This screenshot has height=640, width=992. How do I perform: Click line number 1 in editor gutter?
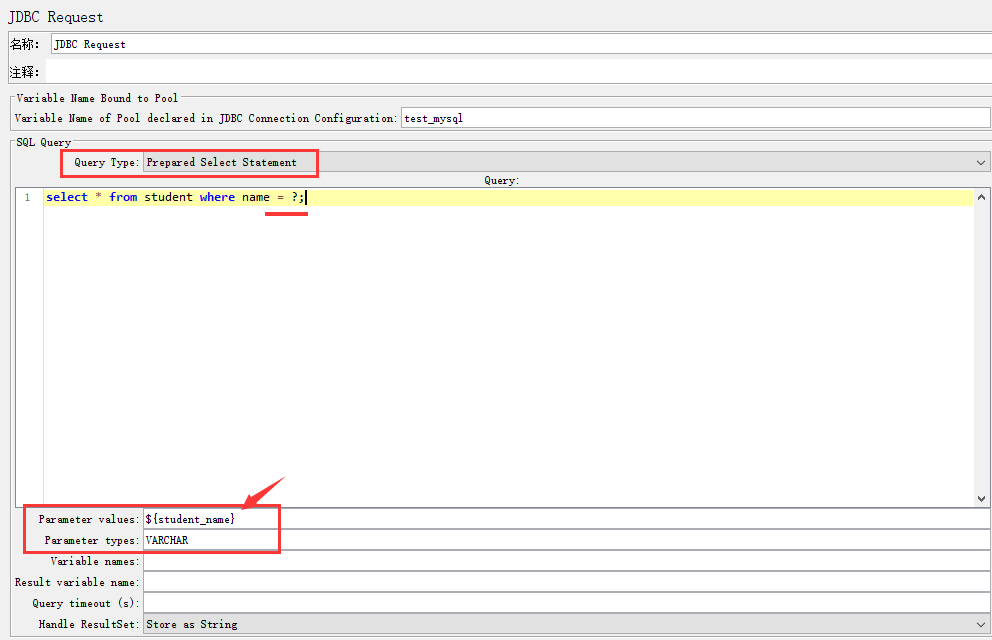click(28, 197)
